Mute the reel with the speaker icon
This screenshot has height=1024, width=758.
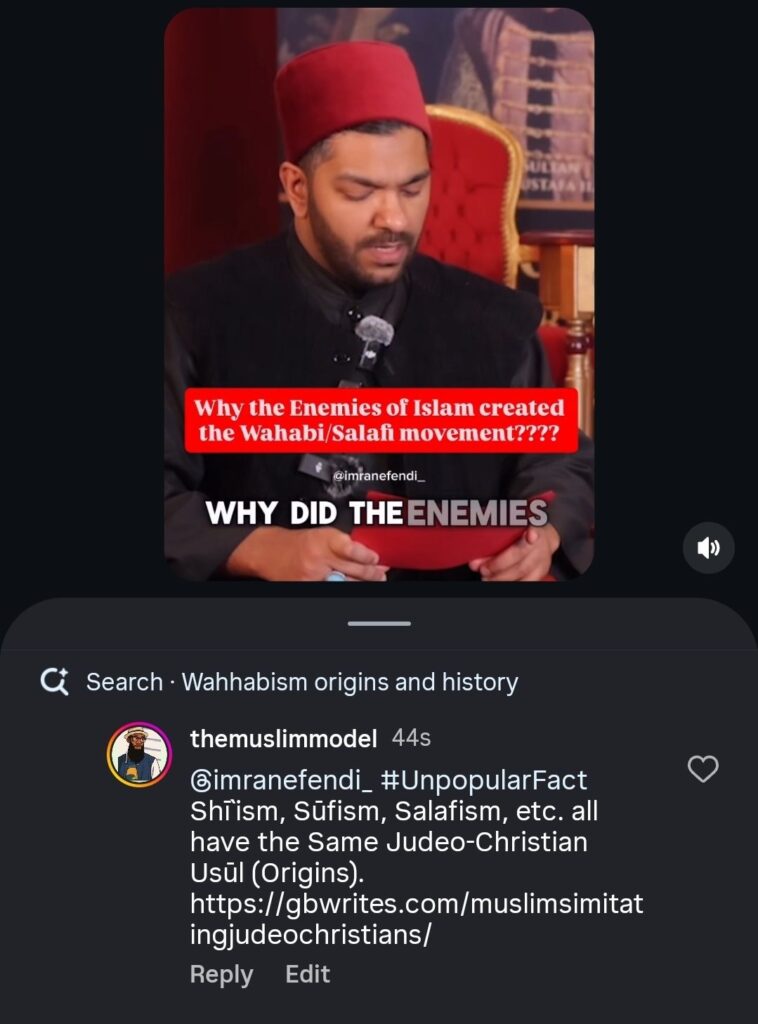coord(708,547)
